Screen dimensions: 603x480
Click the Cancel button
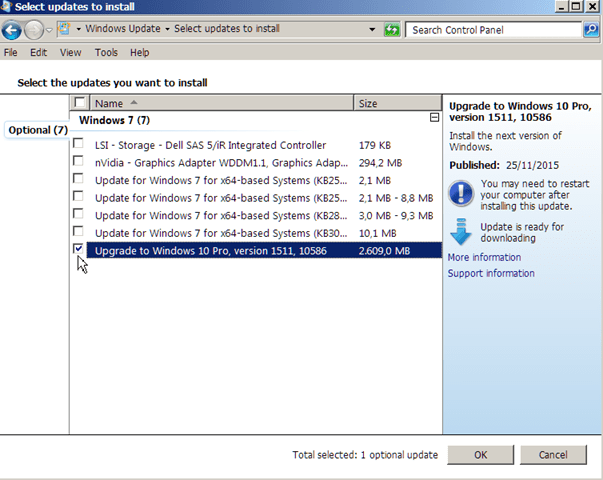pos(553,455)
